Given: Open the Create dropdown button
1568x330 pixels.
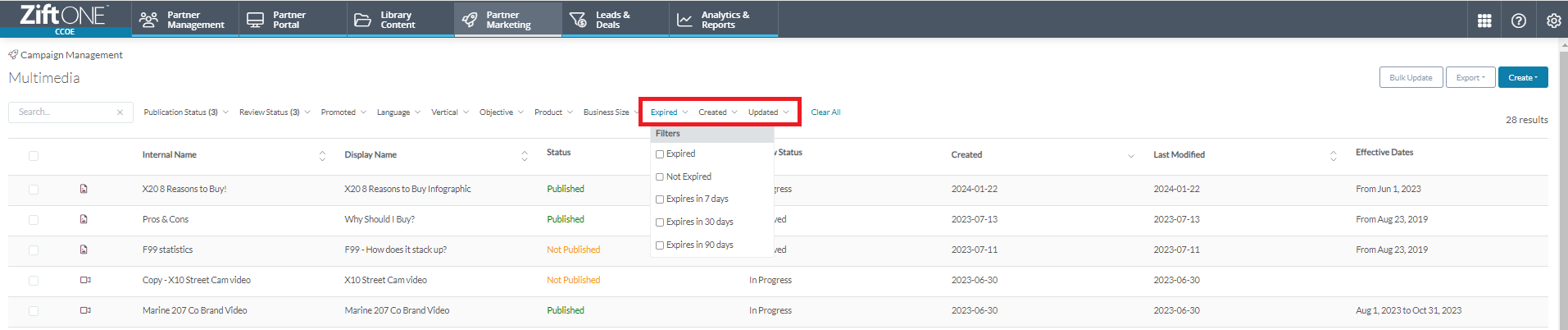Looking at the screenshot, I should click(x=1523, y=78).
